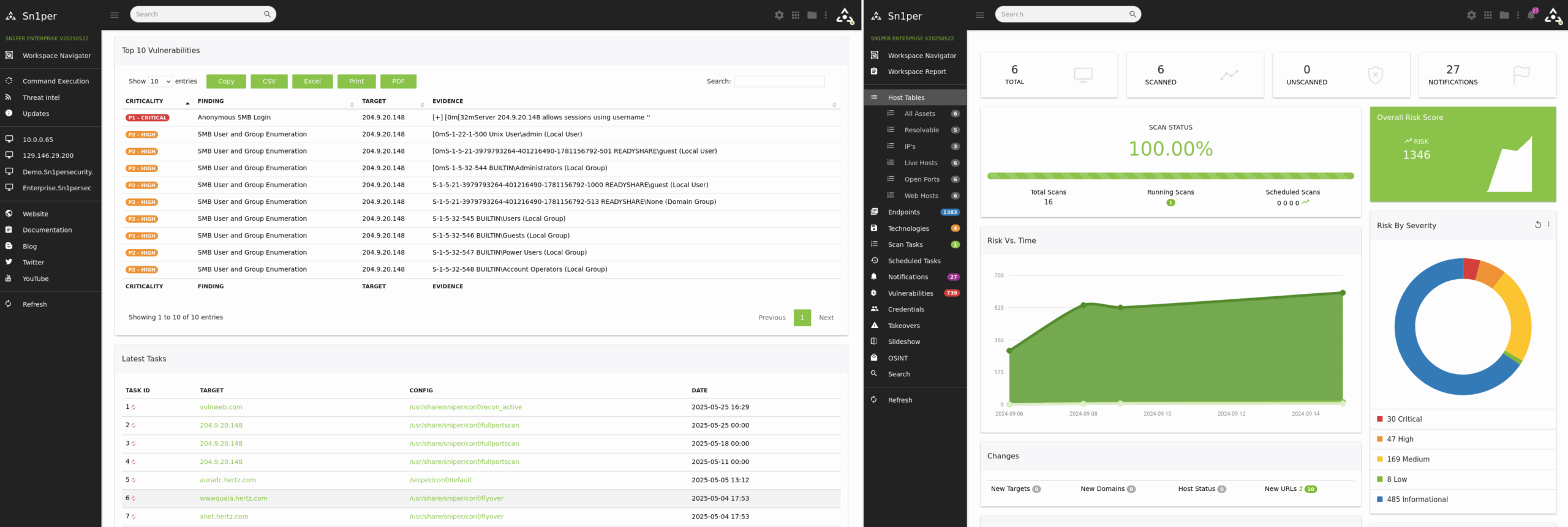The height and width of the screenshot is (527, 1568).
Task: Click the Scheduled Tasks history icon
Action: click(874, 261)
